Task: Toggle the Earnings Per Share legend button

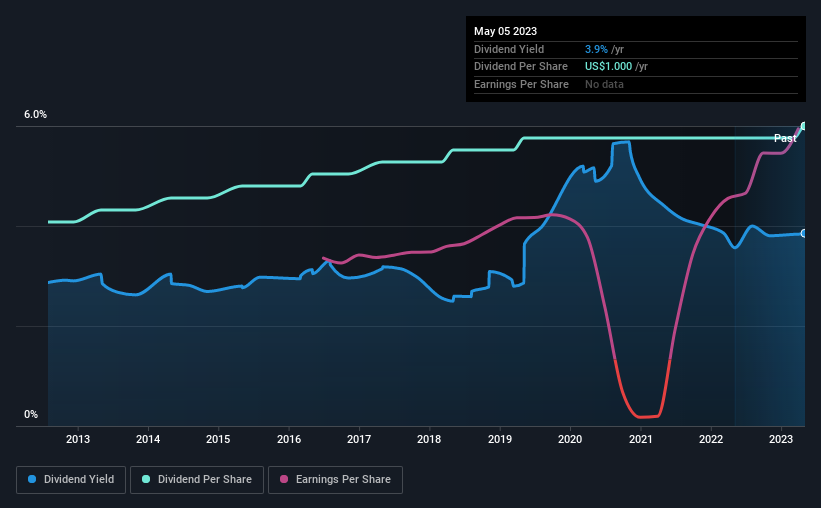Action: [x=335, y=480]
